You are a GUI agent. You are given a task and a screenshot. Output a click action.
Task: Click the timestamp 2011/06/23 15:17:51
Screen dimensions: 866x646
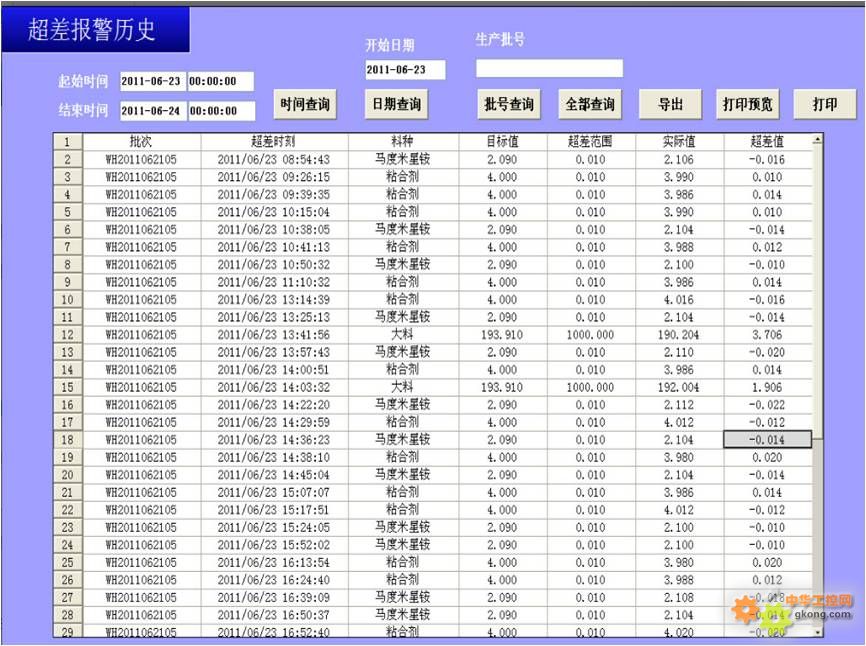pyautogui.click(x=273, y=510)
